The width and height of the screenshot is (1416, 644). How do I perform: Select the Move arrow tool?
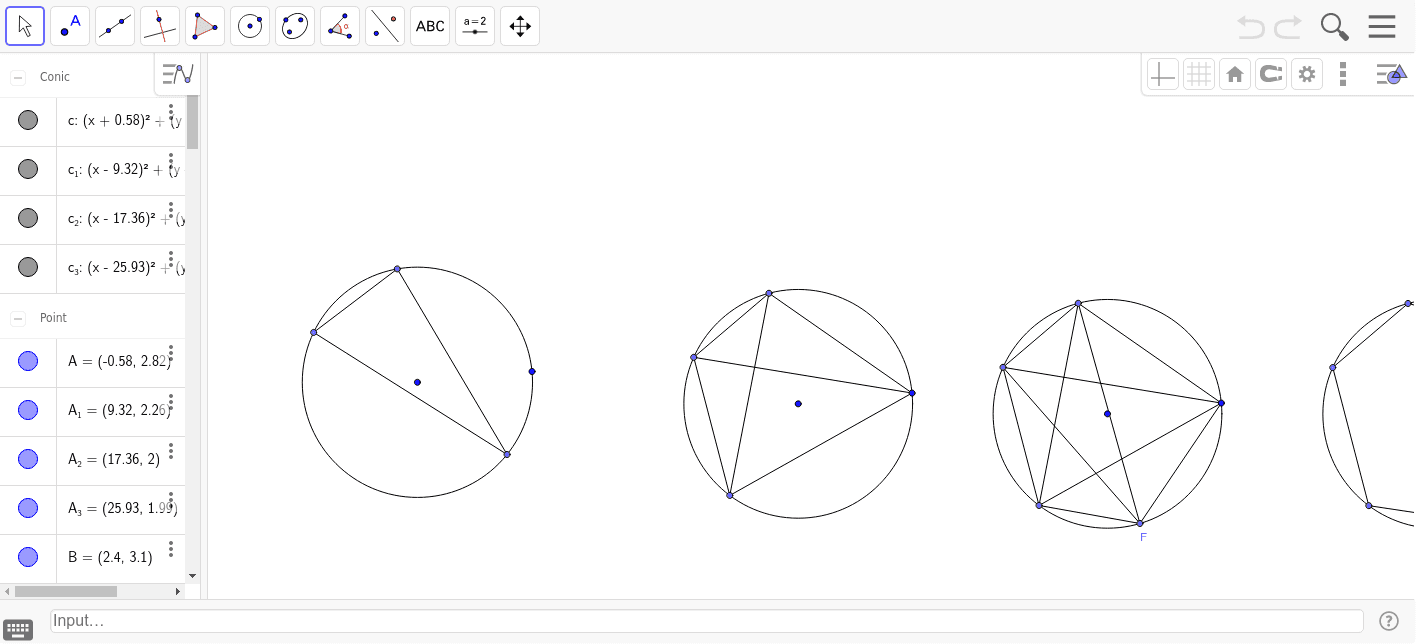coord(25,26)
